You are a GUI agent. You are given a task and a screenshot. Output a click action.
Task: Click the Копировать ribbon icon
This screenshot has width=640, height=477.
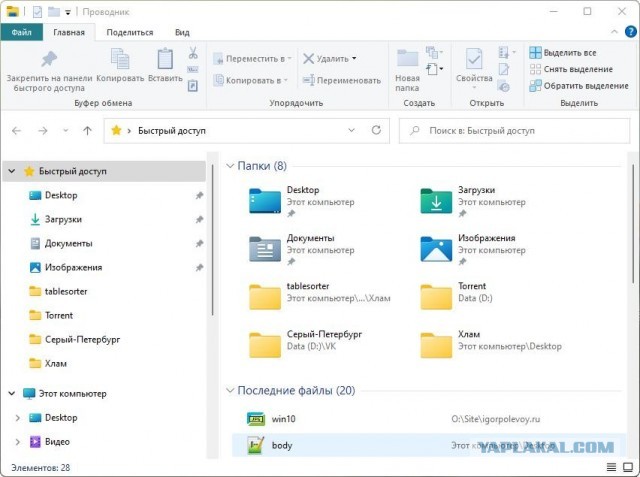click(x=120, y=59)
